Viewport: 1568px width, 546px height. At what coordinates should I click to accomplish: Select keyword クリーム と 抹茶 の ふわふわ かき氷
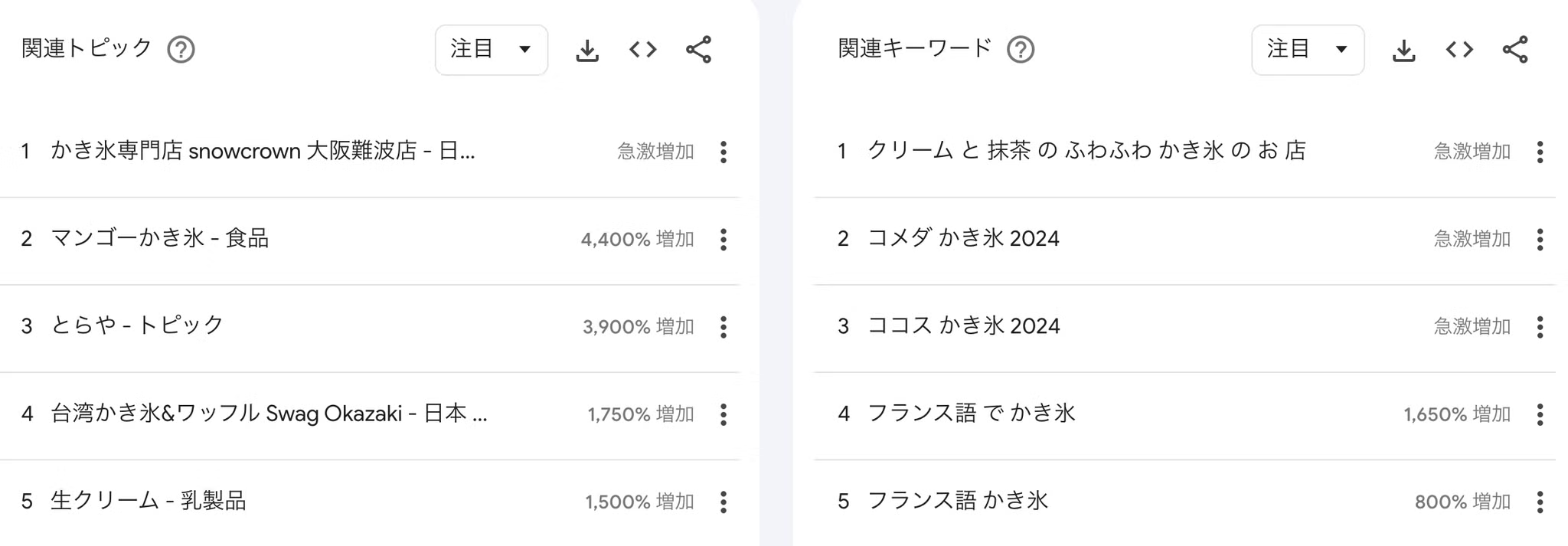1086,151
